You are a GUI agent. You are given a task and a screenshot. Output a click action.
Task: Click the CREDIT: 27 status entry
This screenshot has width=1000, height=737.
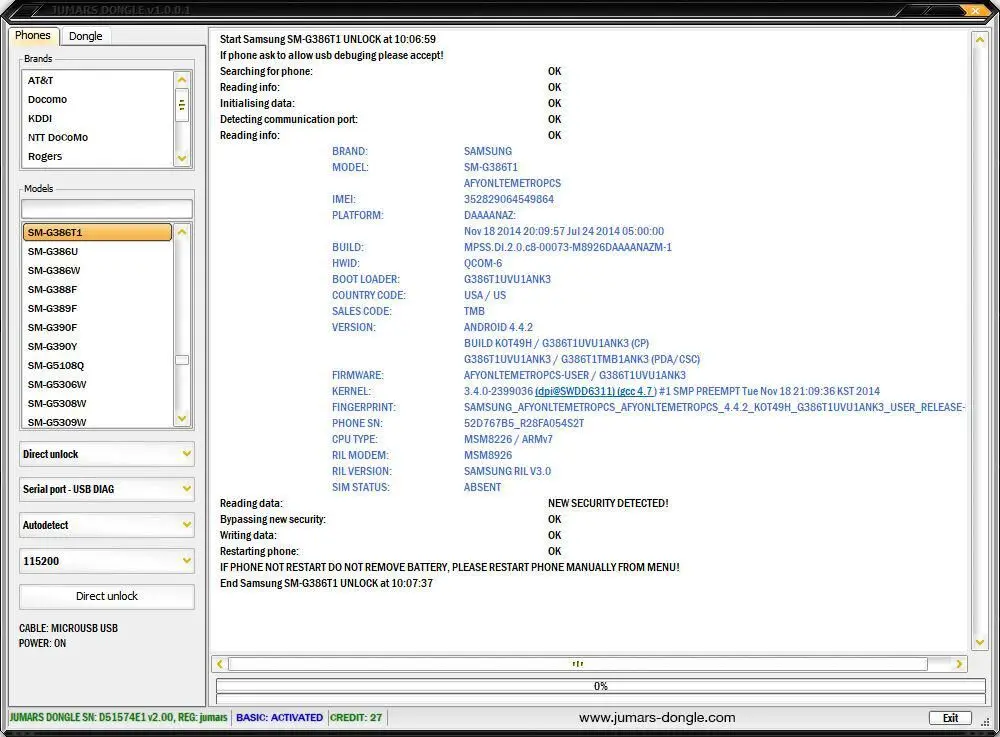coord(356,718)
